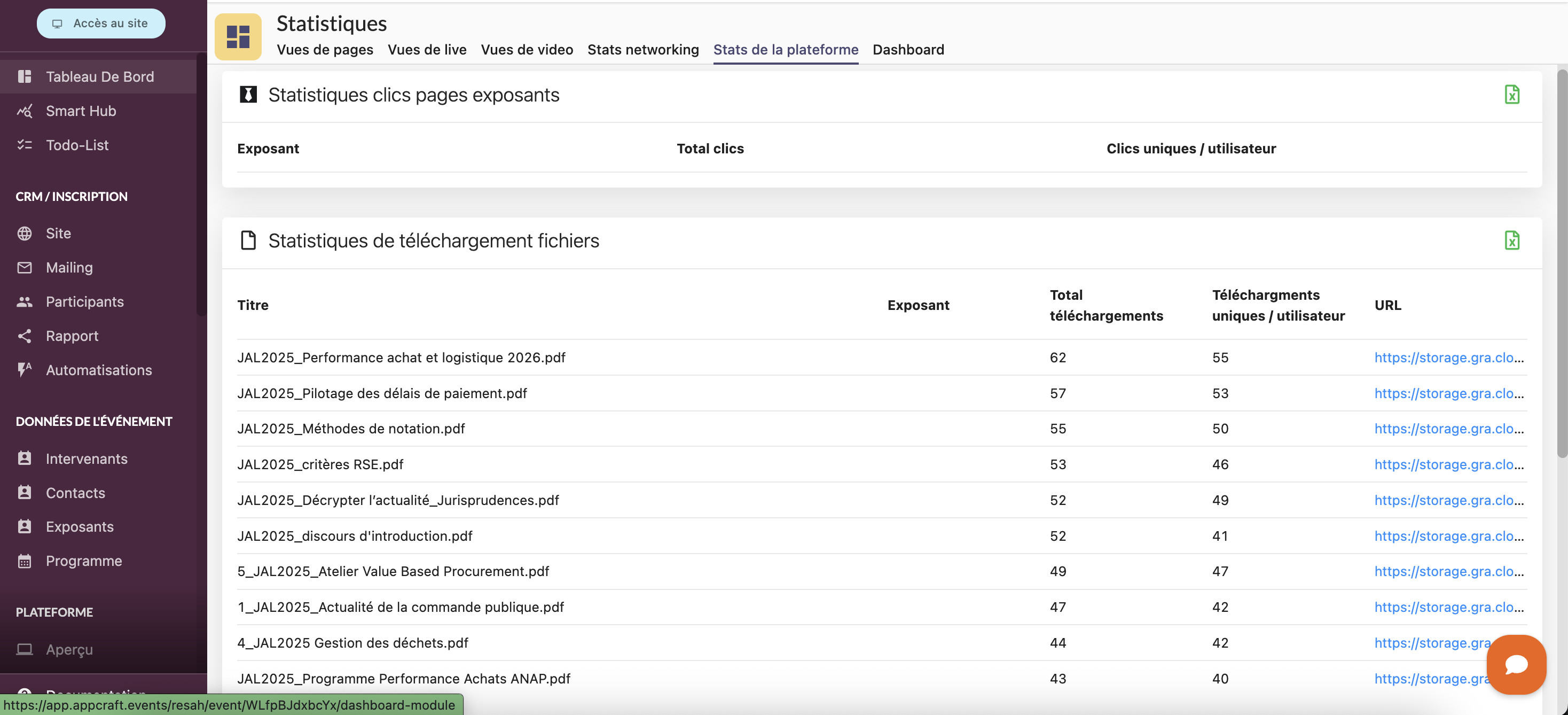Go to Mailing section
1568x715 pixels.
(69, 267)
